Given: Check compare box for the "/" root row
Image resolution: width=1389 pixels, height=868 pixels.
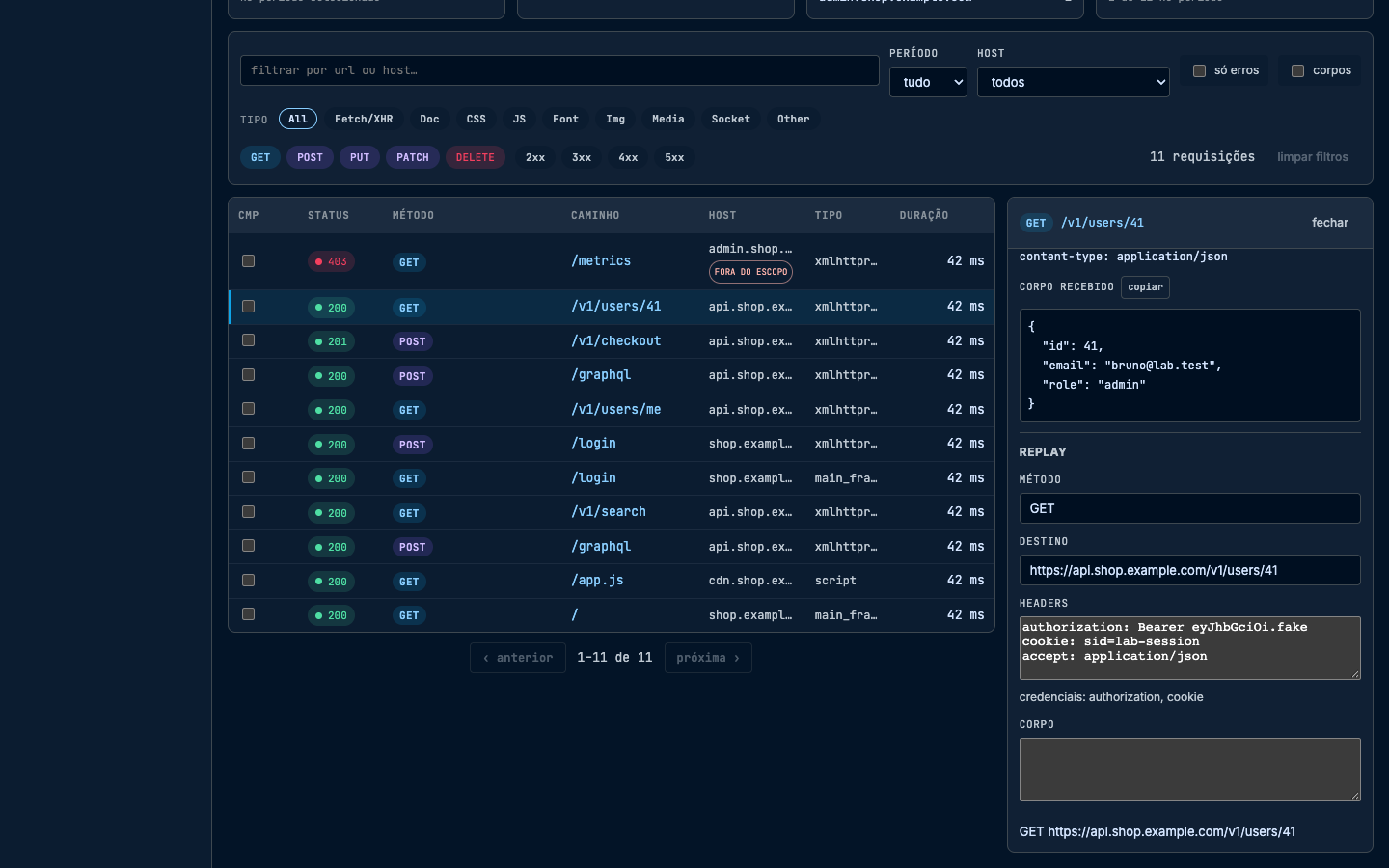Looking at the screenshot, I should pyautogui.click(x=248, y=614).
